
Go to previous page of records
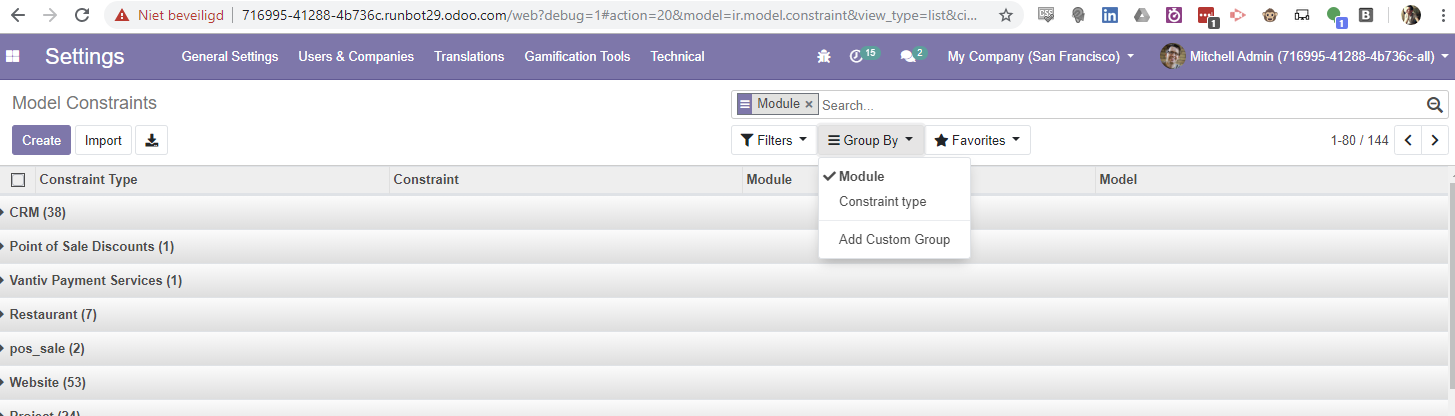[1408, 141]
